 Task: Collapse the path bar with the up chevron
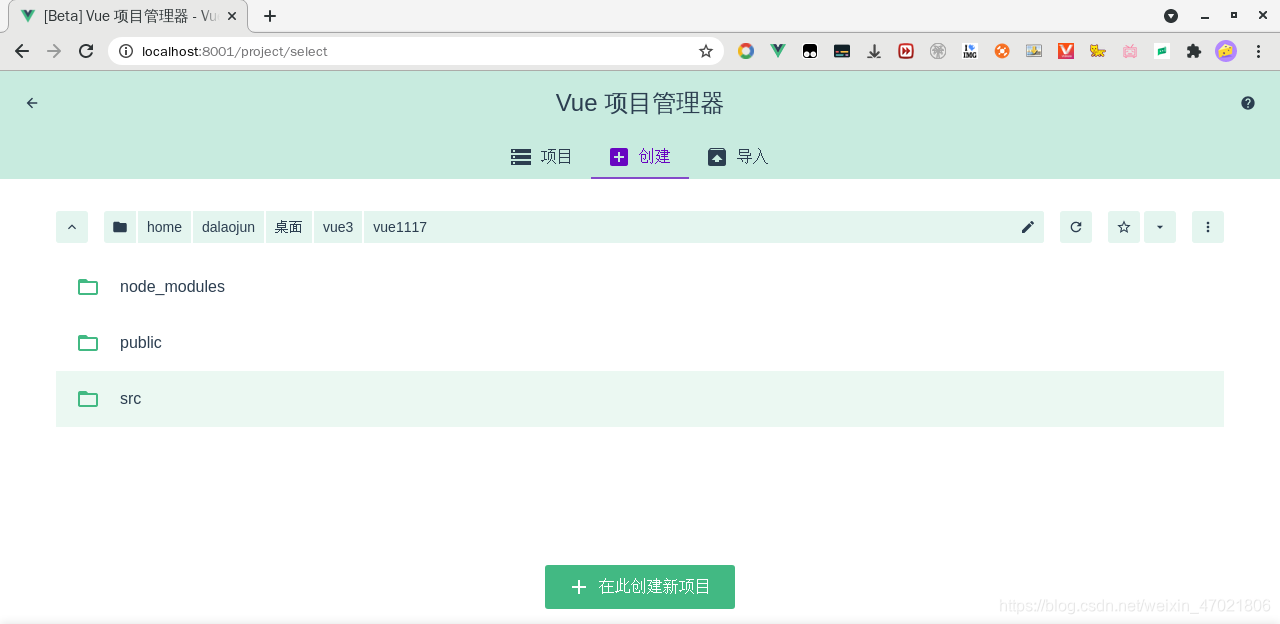pyautogui.click(x=71, y=227)
